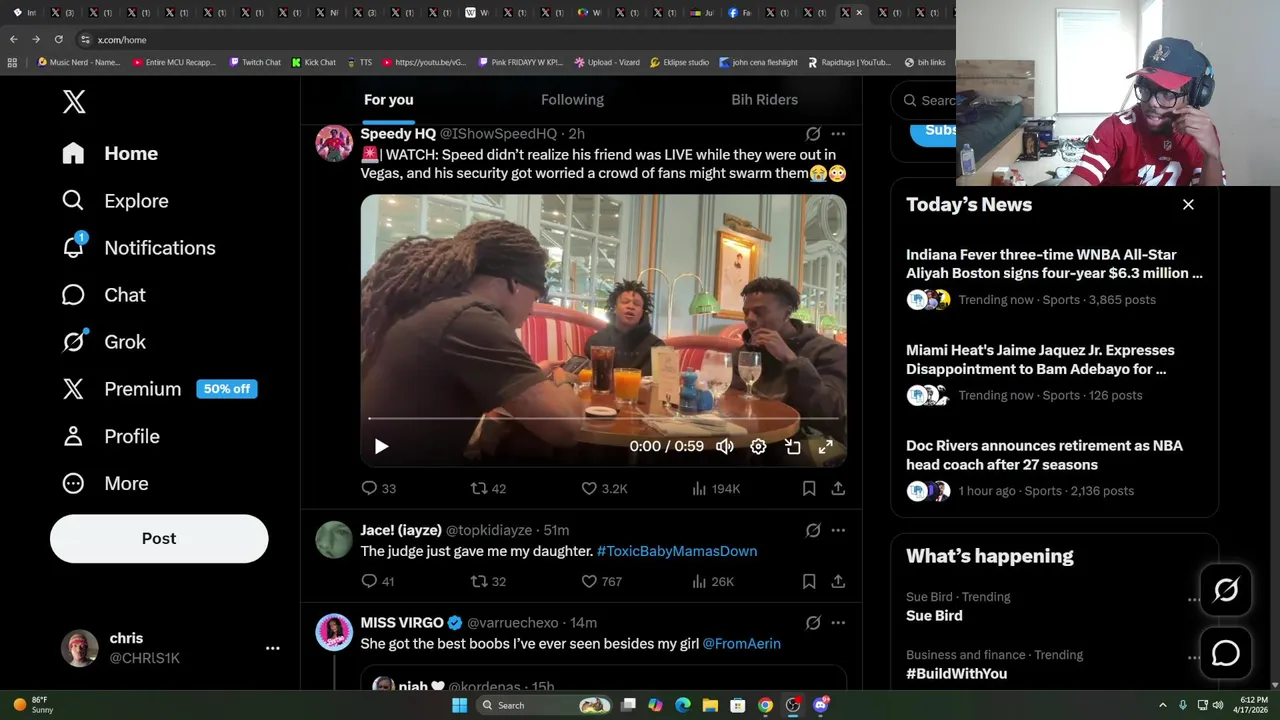Go to Profile page
This screenshot has width=1280, height=720.
(110, 436)
